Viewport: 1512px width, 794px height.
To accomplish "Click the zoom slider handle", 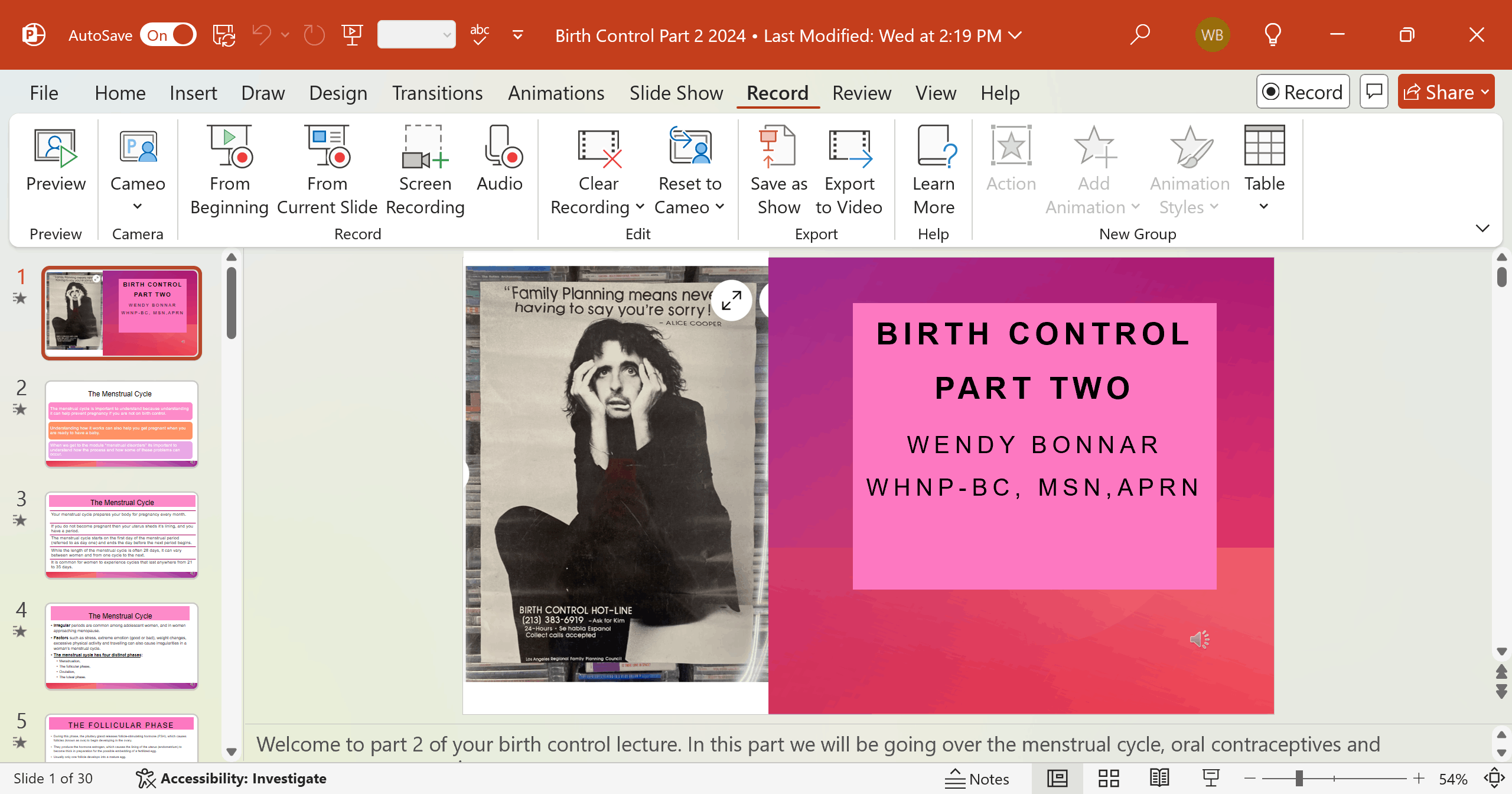I will (x=1299, y=779).
